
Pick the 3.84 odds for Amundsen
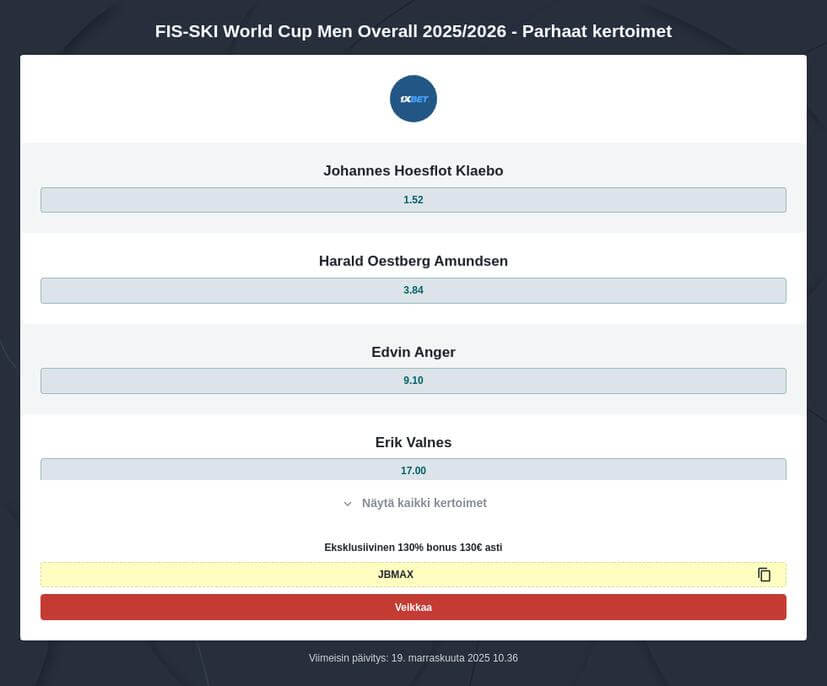tap(413, 290)
